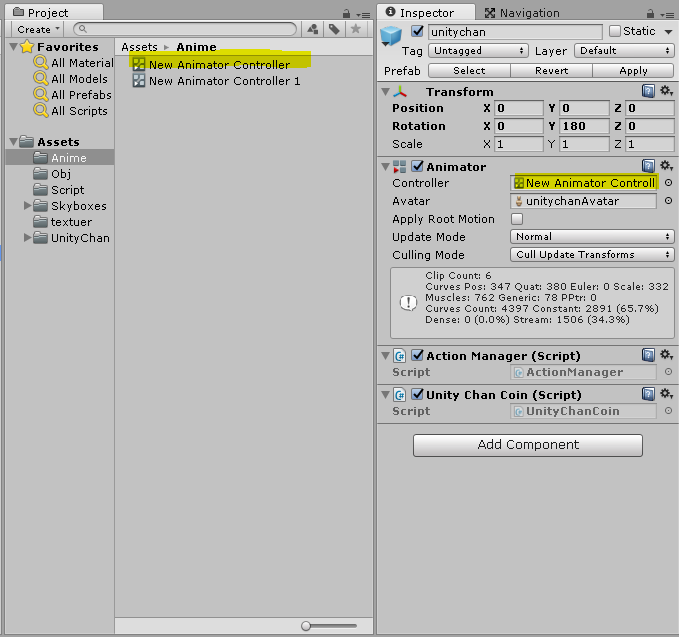Open the Tag dropdown
Viewport: 679px width, 637px height.
pyautogui.click(x=478, y=51)
